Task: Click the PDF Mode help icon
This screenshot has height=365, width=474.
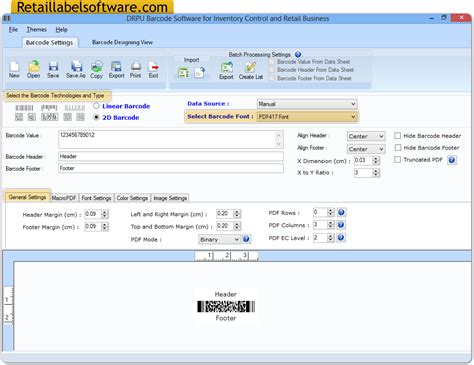Action: pos(246,239)
